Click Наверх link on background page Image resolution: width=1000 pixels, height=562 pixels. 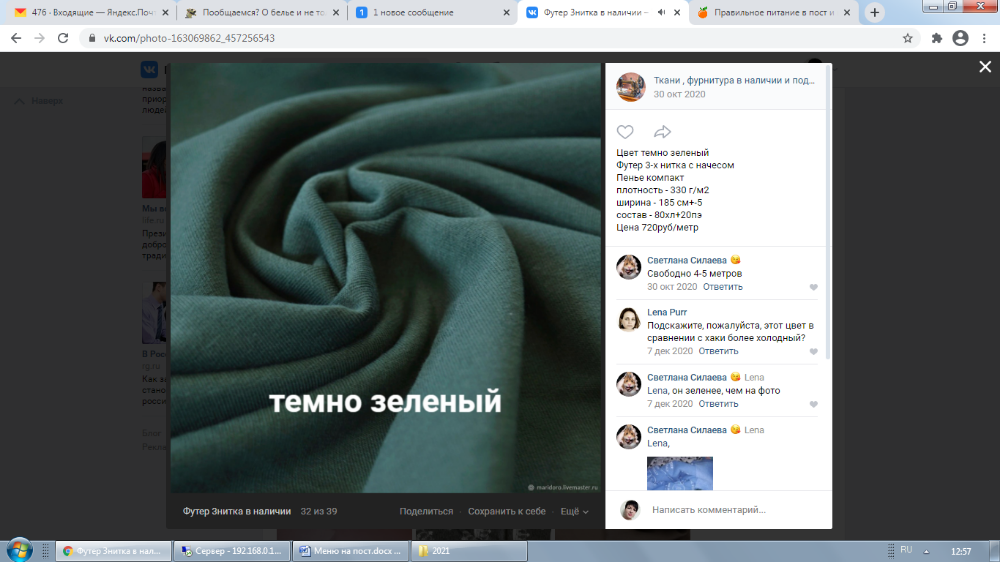coord(40,101)
